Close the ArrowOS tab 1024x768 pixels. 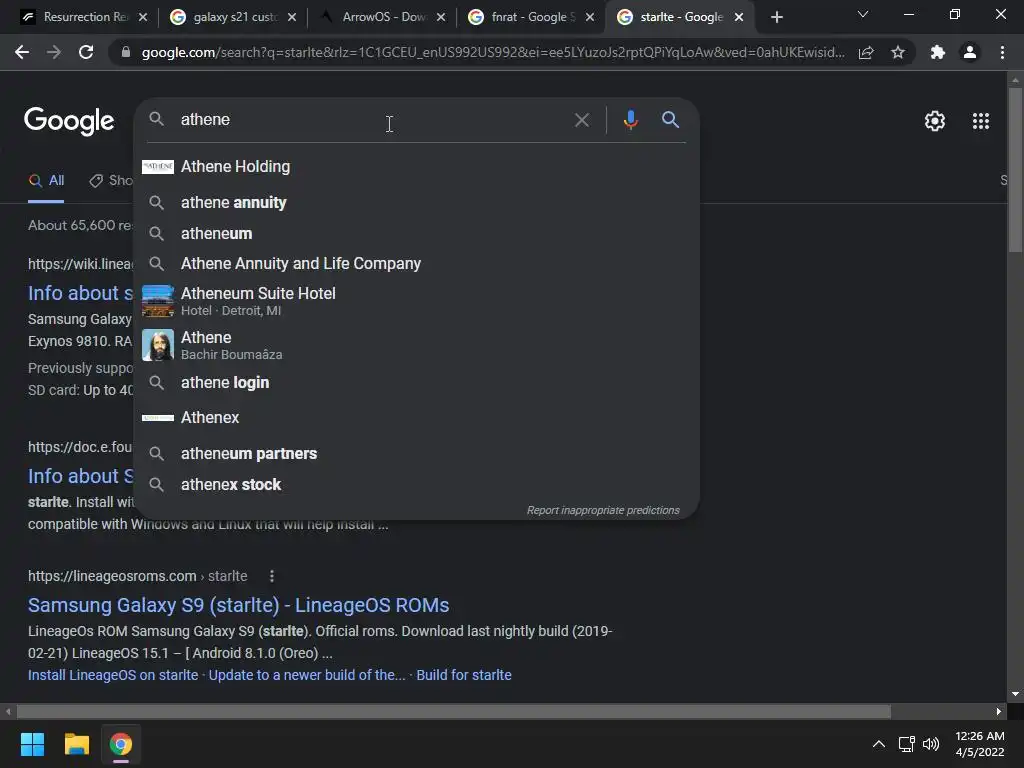441,18
